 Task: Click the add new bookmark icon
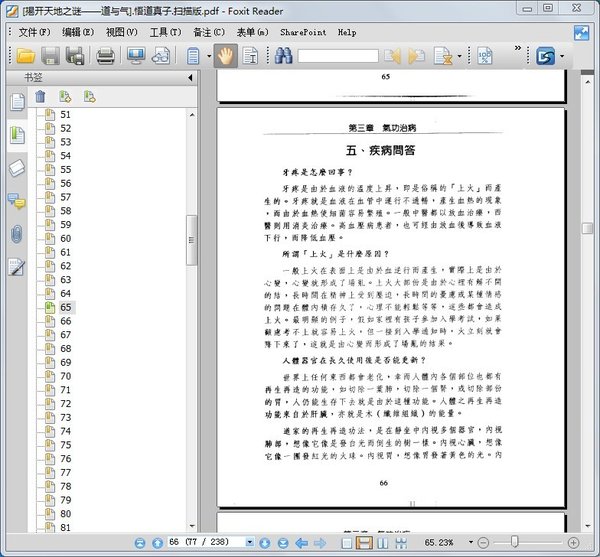coord(65,96)
